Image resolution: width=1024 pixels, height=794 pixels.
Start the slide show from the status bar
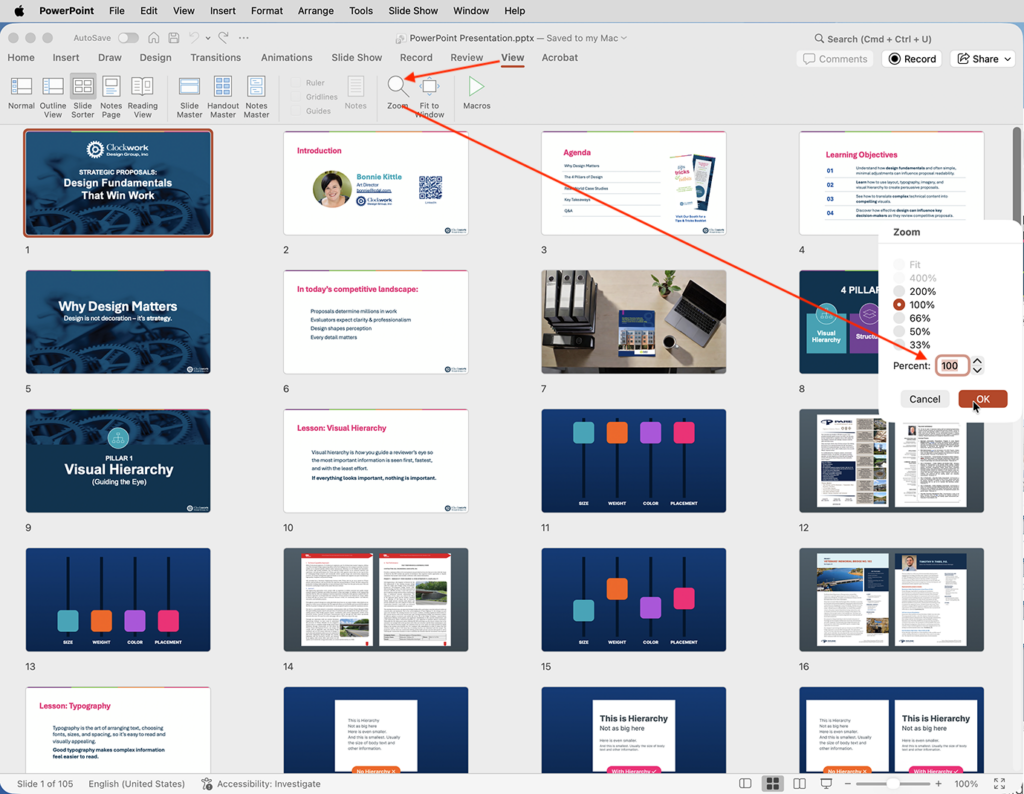pyautogui.click(x=826, y=784)
